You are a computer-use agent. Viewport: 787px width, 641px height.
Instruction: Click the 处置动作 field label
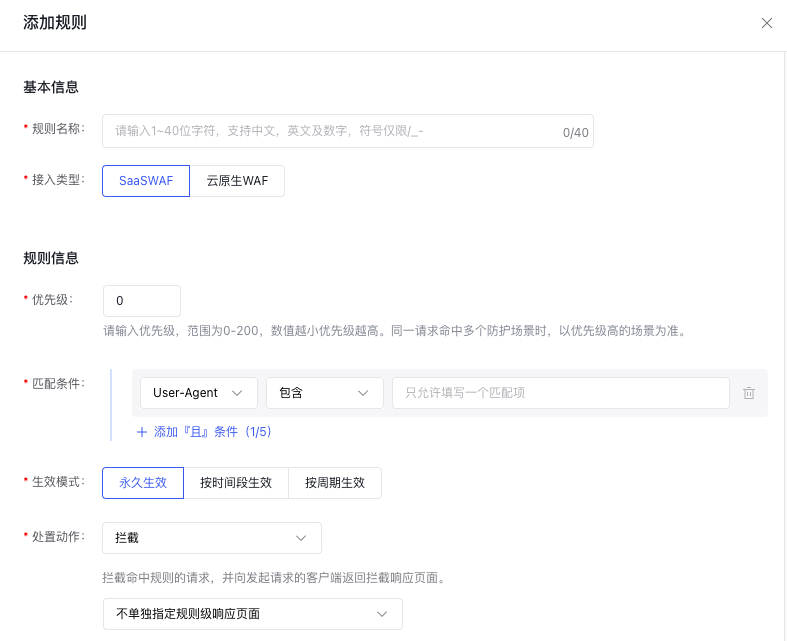pyautogui.click(x=58, y=537)
